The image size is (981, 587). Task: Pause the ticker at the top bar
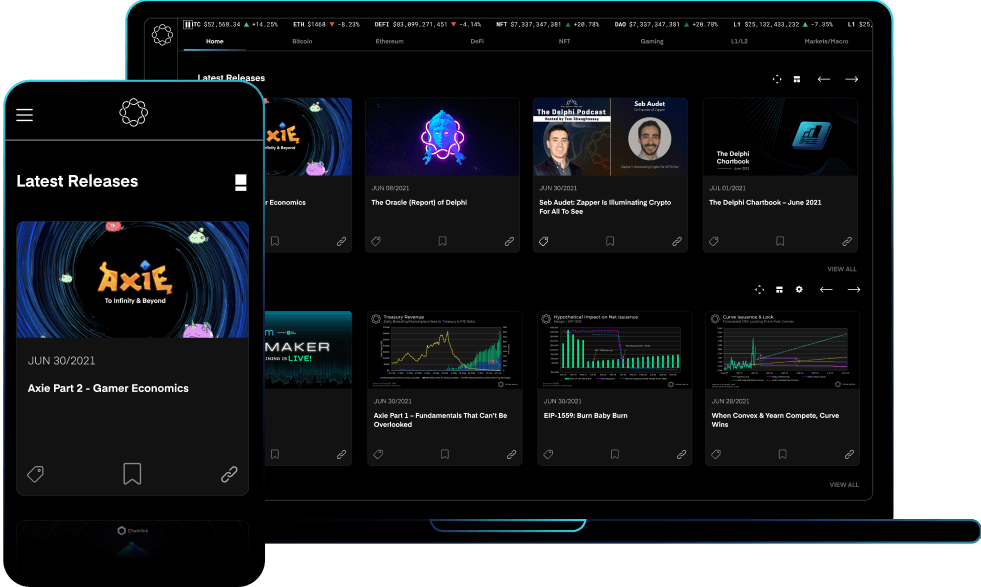[188, 24]
